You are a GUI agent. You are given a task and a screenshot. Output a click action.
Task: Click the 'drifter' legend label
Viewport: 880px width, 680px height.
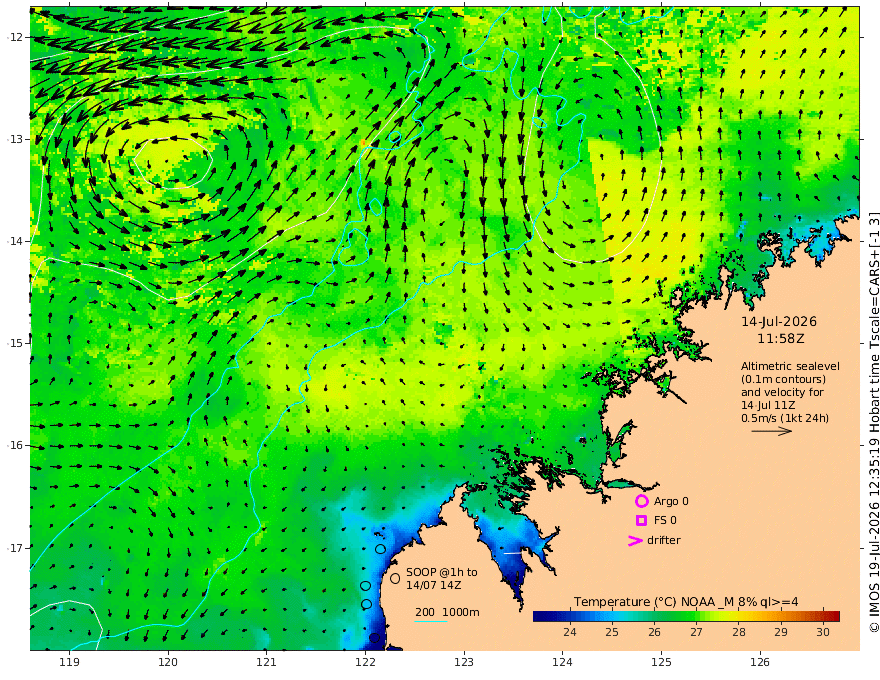click(664, 540)
